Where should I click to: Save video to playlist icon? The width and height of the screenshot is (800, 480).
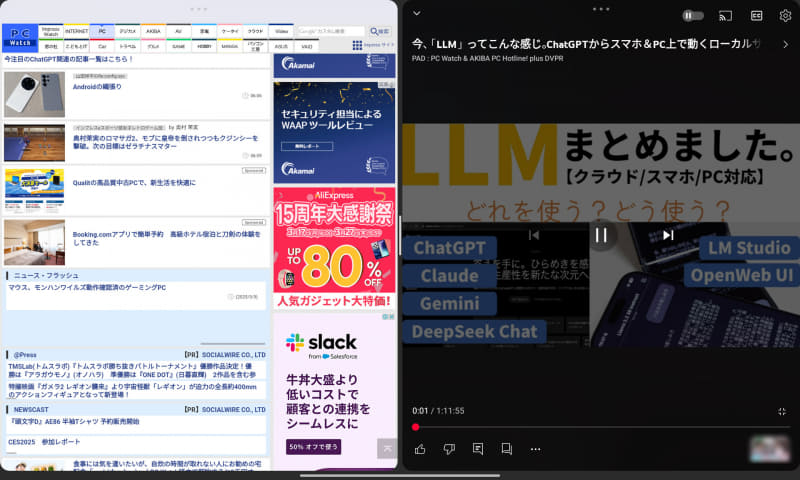pyautogui.click(x=507, y=449)
